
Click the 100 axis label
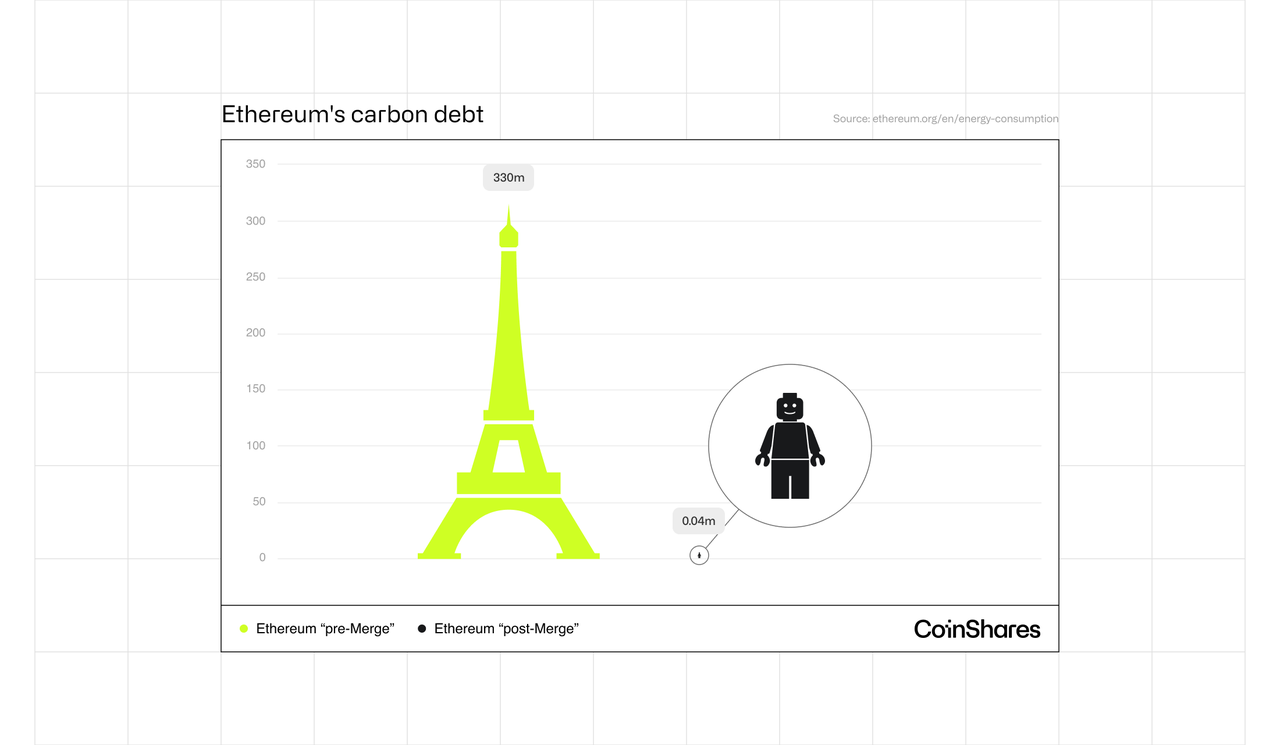256,446
